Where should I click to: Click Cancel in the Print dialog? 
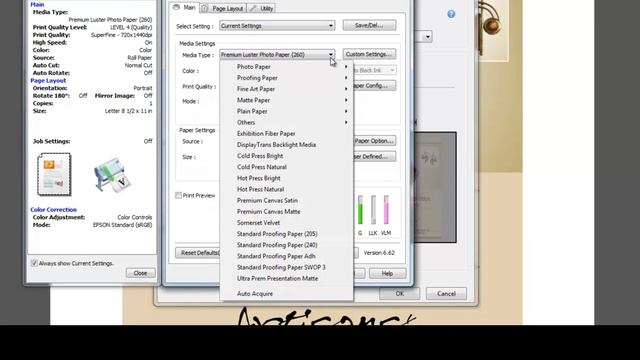click(x=446, y=293)
